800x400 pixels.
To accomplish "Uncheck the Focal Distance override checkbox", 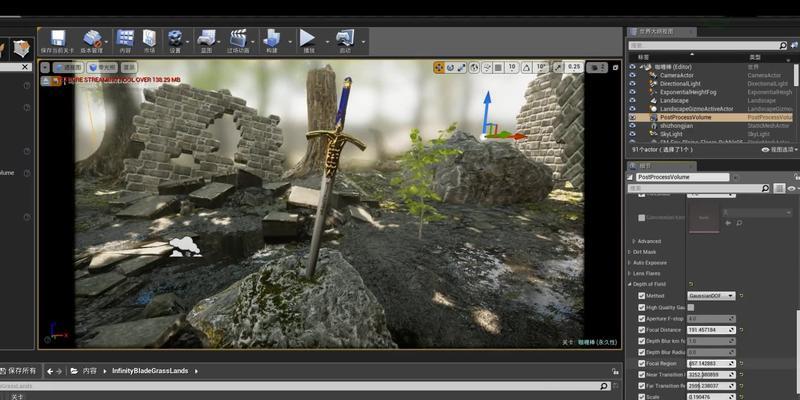I will (x=642, y=330).
